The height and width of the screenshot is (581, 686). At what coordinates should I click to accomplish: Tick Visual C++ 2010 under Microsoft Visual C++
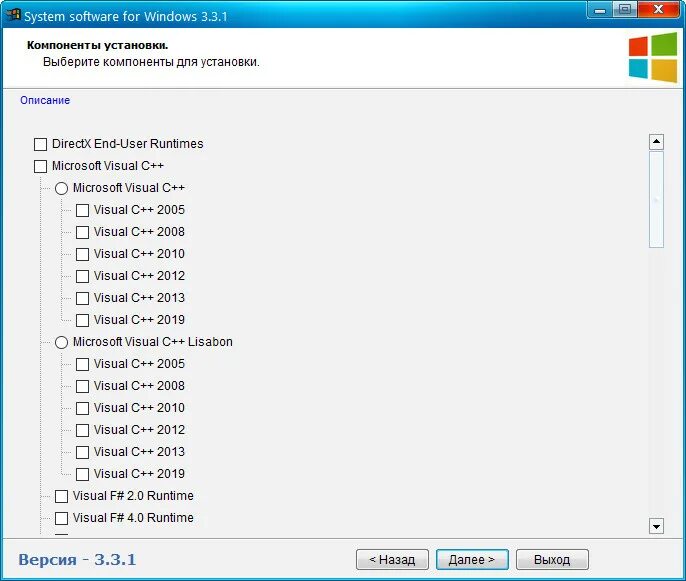[x=82, y=254]
